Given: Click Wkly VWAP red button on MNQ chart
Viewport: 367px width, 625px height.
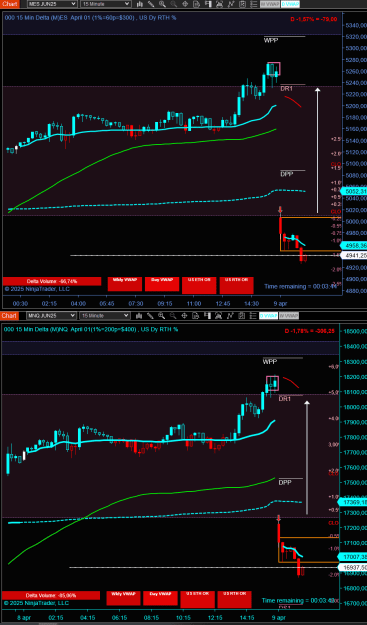Looking at the screenshot, I should point(124,598).
